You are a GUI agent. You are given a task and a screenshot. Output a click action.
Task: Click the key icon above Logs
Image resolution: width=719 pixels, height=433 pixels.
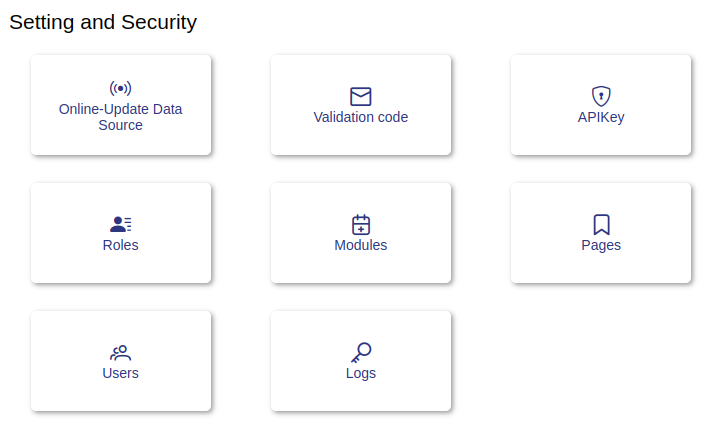pyautogui.click(x=361, y=352)
